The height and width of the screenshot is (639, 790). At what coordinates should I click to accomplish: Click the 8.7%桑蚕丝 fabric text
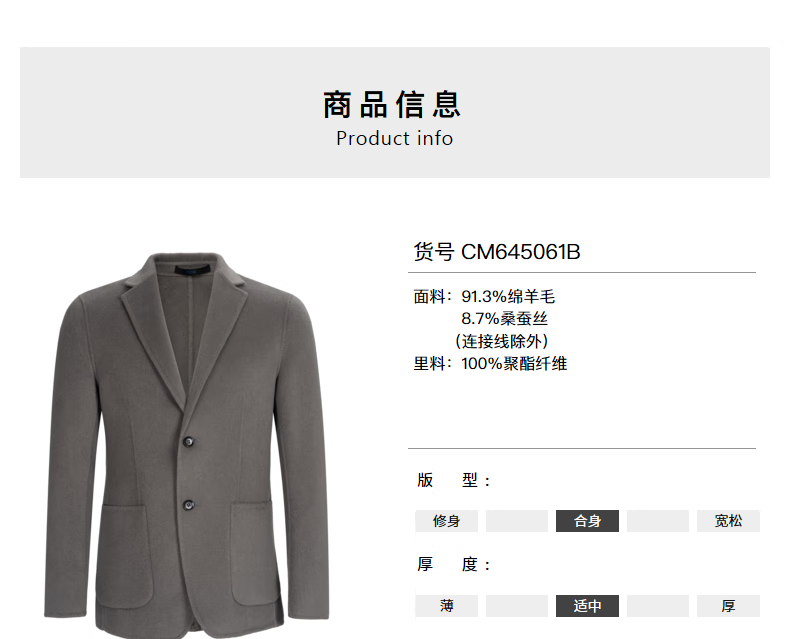coord(504,318)
